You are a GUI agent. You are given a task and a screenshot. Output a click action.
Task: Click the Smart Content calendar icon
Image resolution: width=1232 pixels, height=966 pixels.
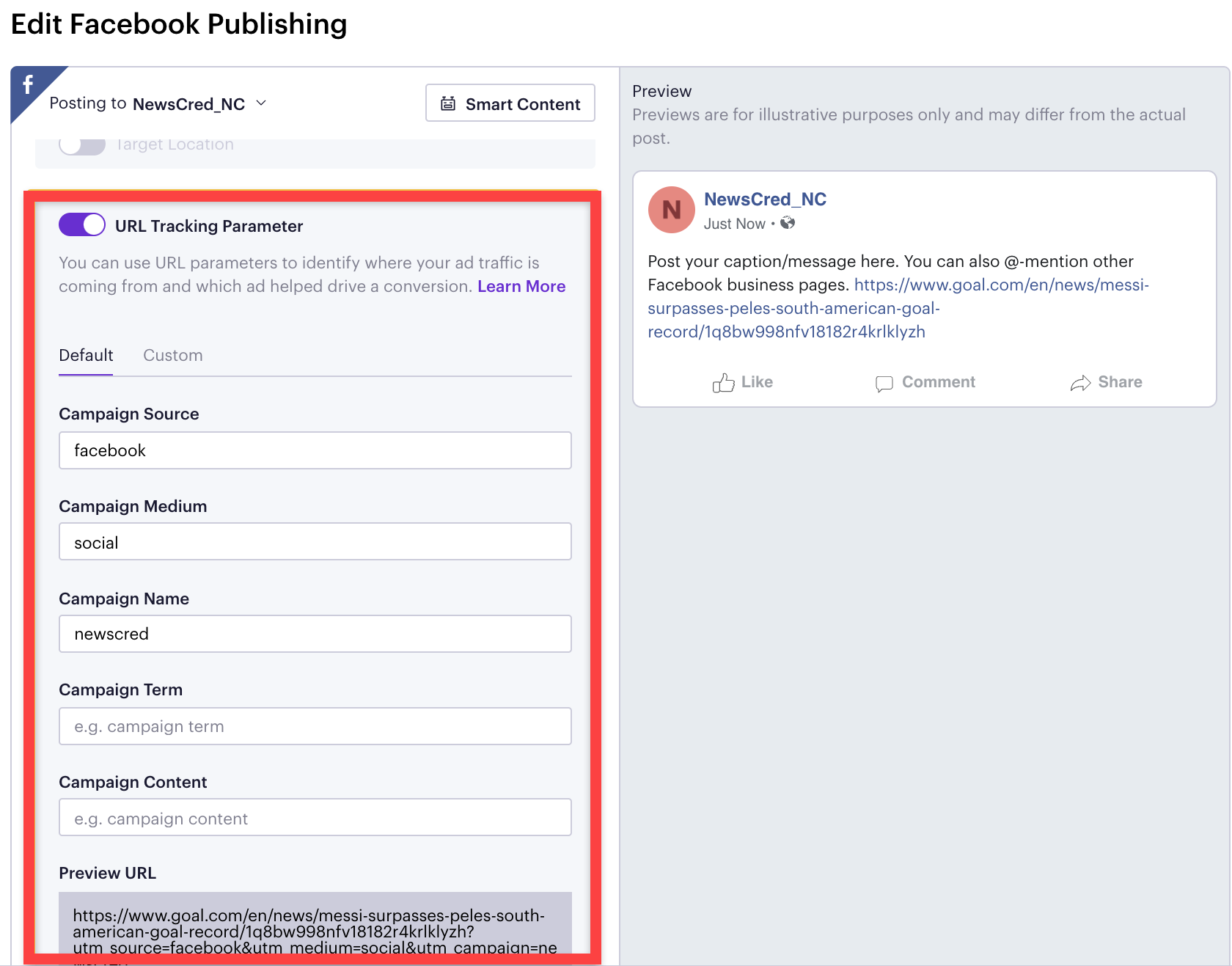tap(448, 103)
